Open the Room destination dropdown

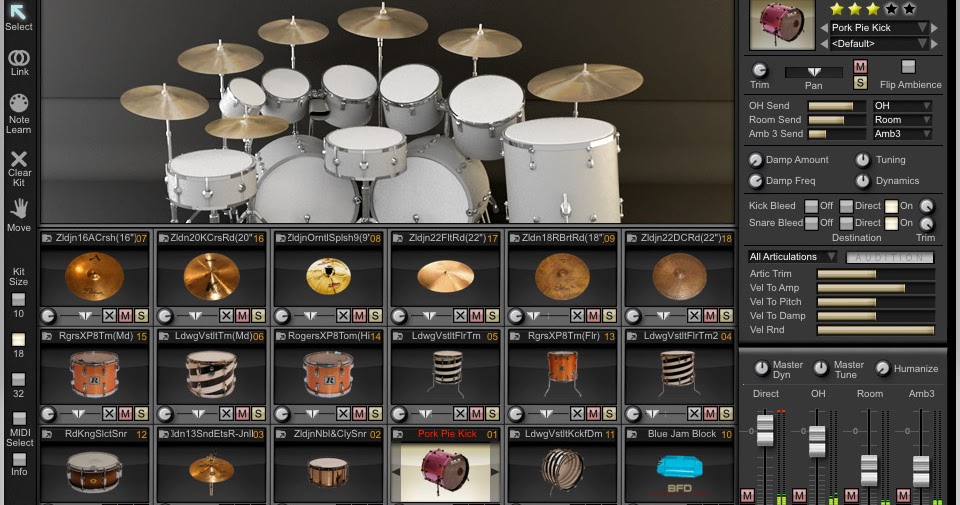click(x=902, y=120)
